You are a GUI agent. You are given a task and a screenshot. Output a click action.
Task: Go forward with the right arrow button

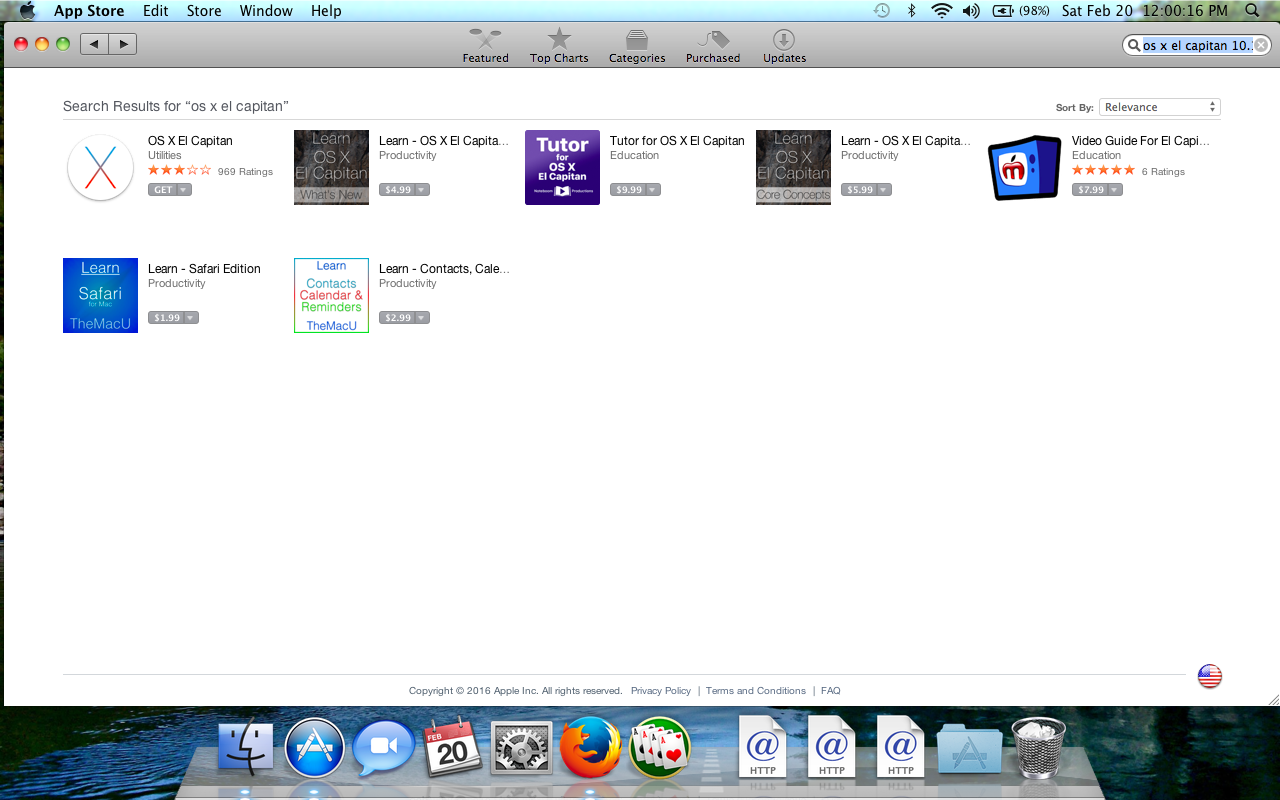[x=123, y=44]
